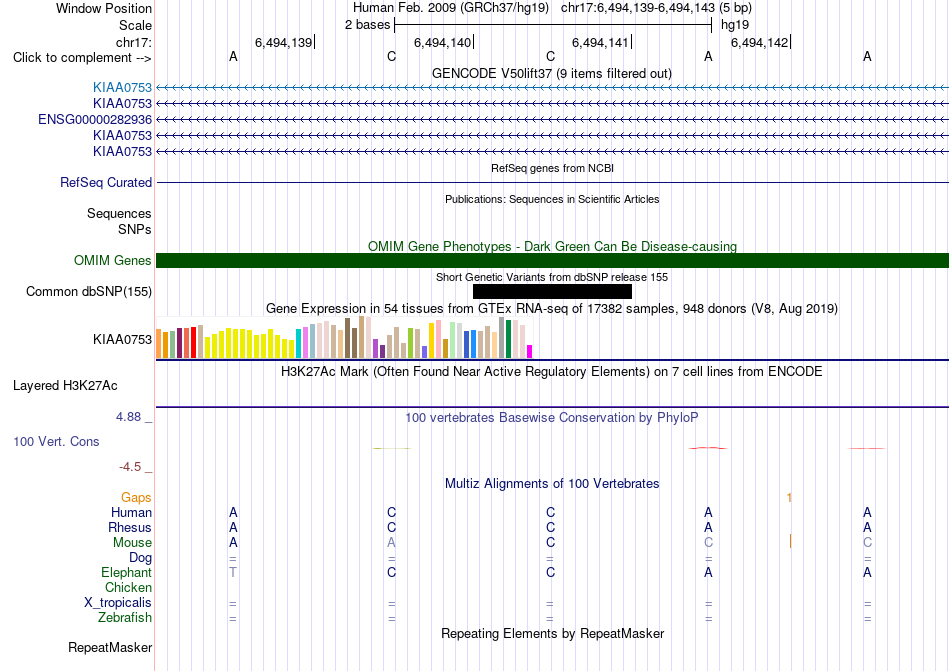Image resolution: width=950 pixels, height=671 pixels.
Task: Open the ENSG00000282936 transcript label
Action: click(95, 119)
